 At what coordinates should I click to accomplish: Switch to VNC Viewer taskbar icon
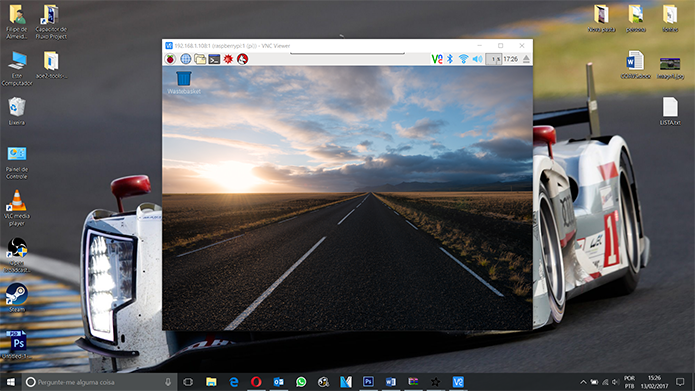[458, 382]
